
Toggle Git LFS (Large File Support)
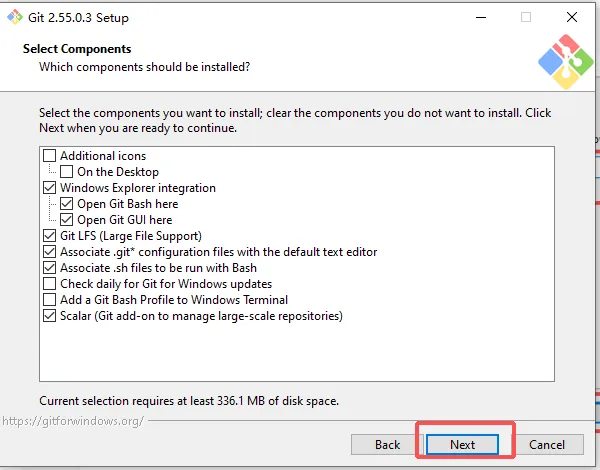point(49,236)
